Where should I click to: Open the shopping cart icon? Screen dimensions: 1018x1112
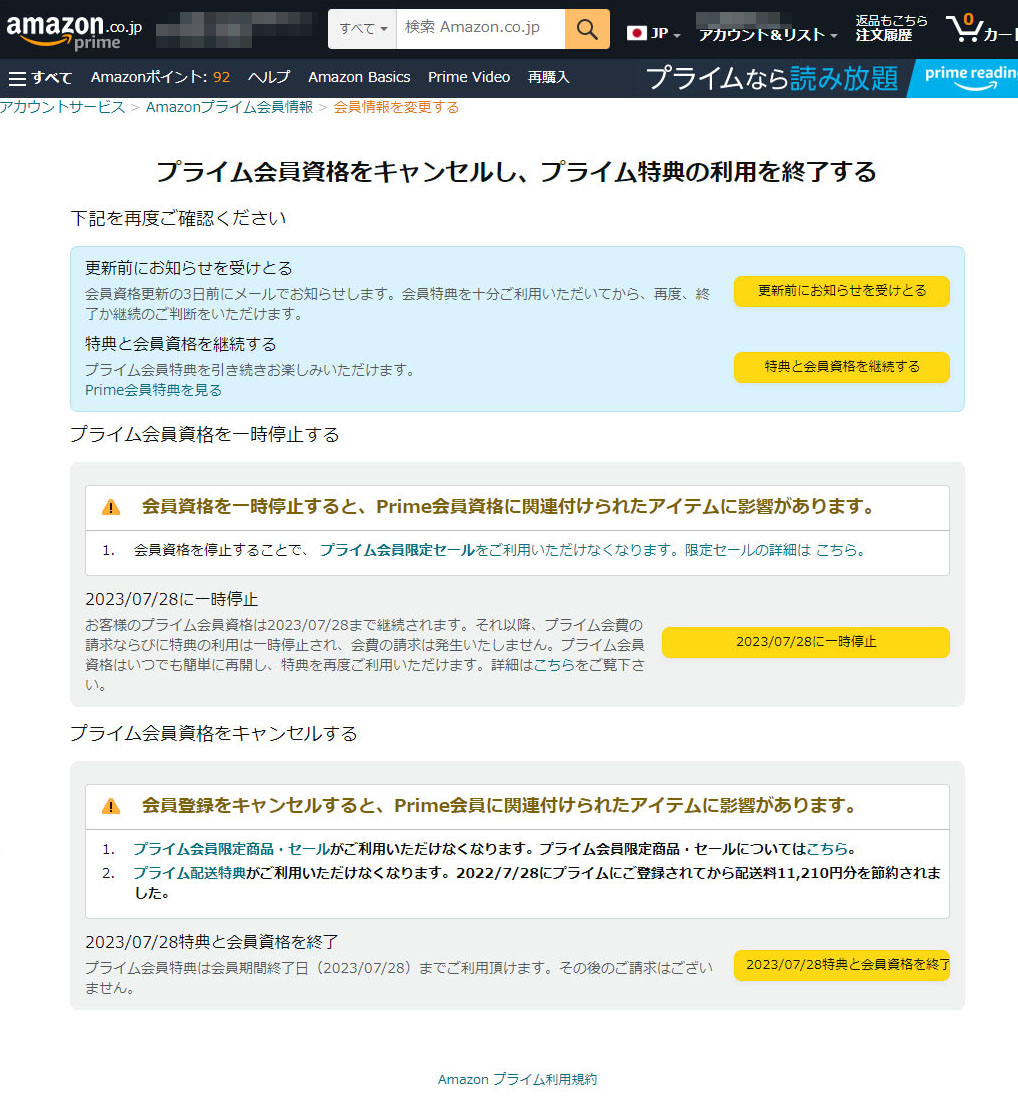(965, 28)
